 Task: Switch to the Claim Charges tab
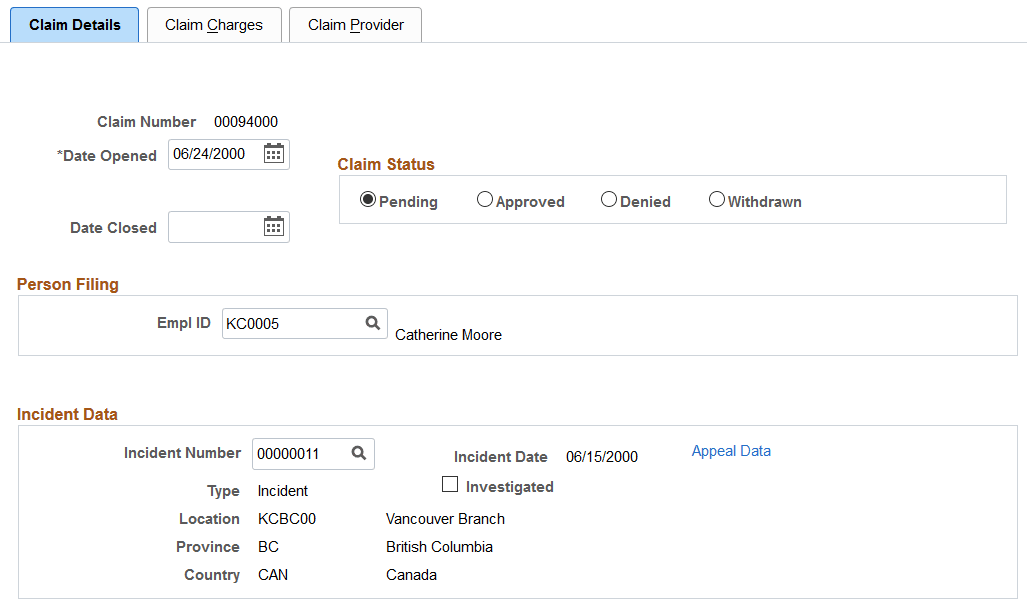coord(213,24)
